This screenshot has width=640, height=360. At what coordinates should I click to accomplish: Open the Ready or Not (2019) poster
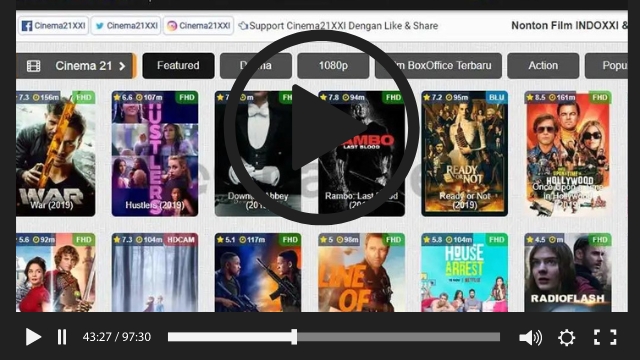point(464,153)
